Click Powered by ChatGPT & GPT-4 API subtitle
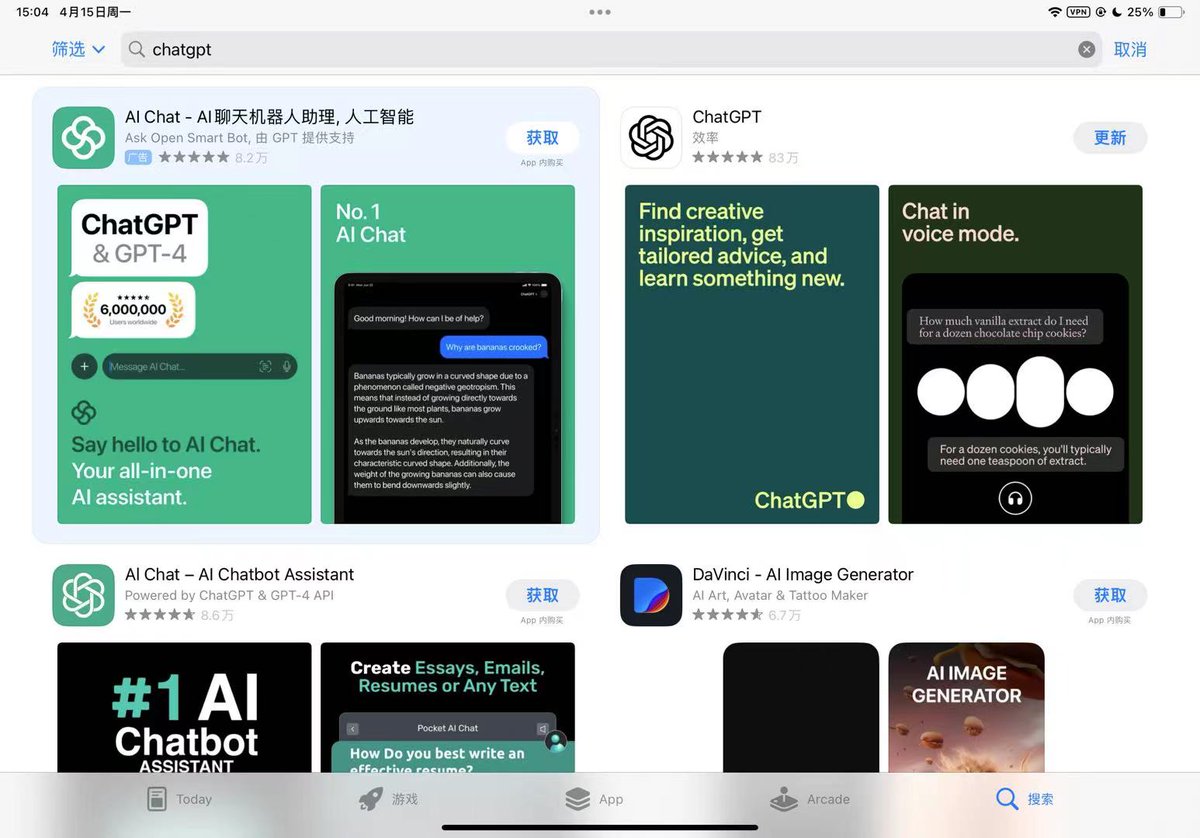This screenshot has width=1200, height=838. point(229,595)
